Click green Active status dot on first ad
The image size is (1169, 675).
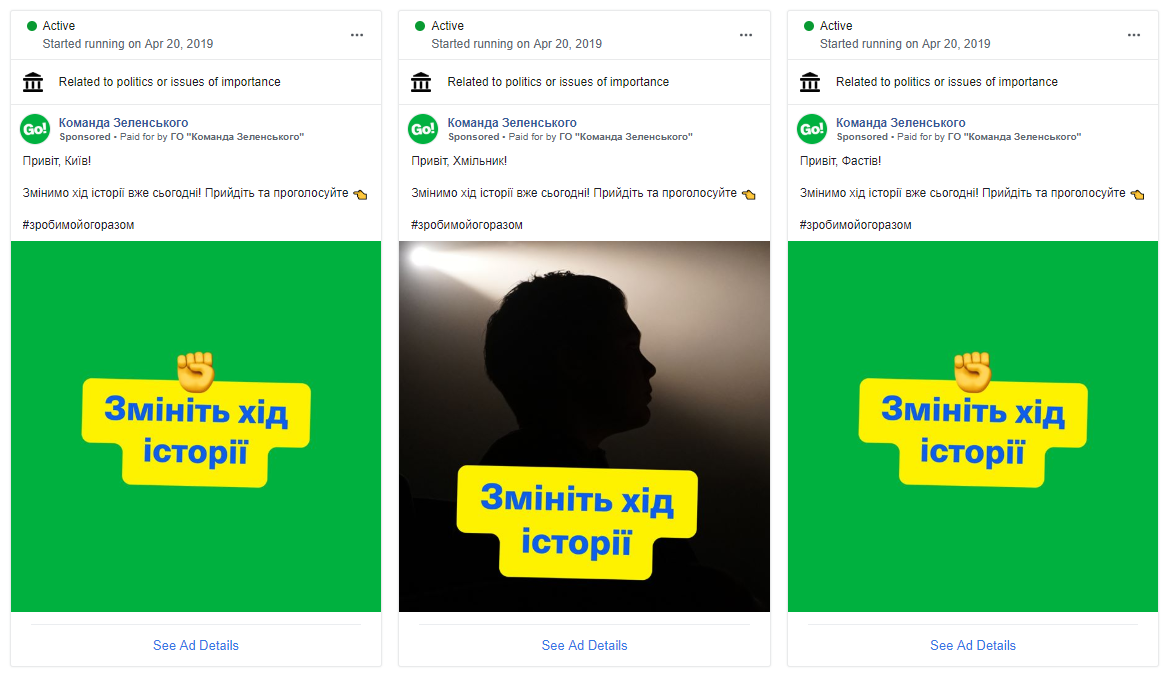coord(32,26)
